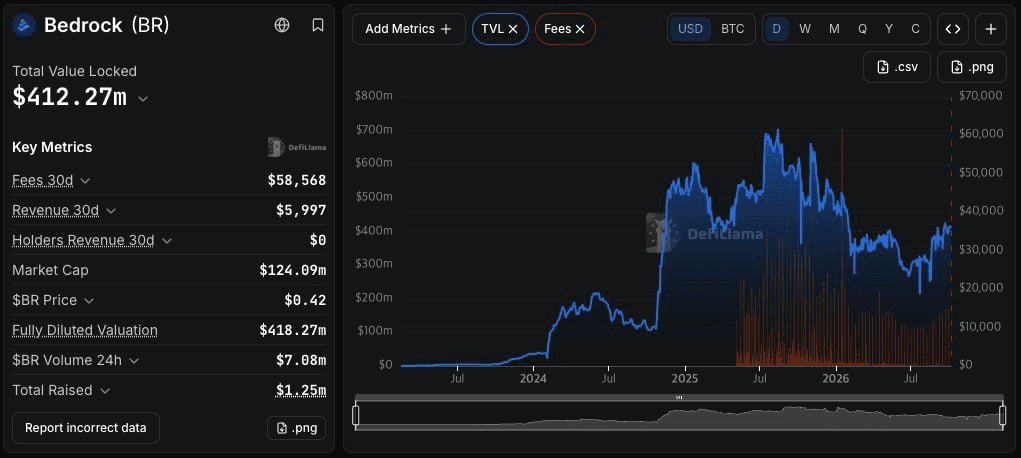Viewport: 1021px width, 458px height.
Task: Select weekly (W) interval
Action: click(x=805, y=29)
